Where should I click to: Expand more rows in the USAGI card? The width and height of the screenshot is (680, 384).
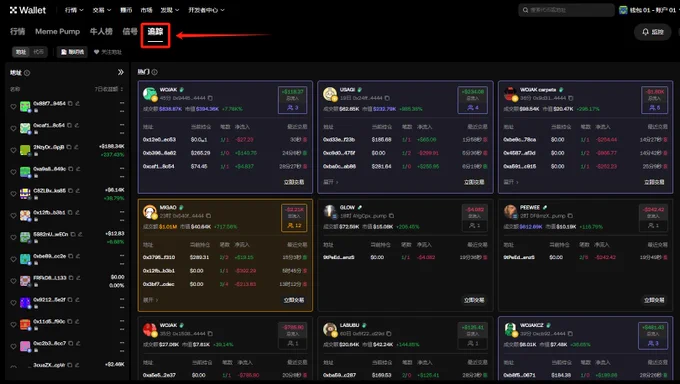point(330,182)
